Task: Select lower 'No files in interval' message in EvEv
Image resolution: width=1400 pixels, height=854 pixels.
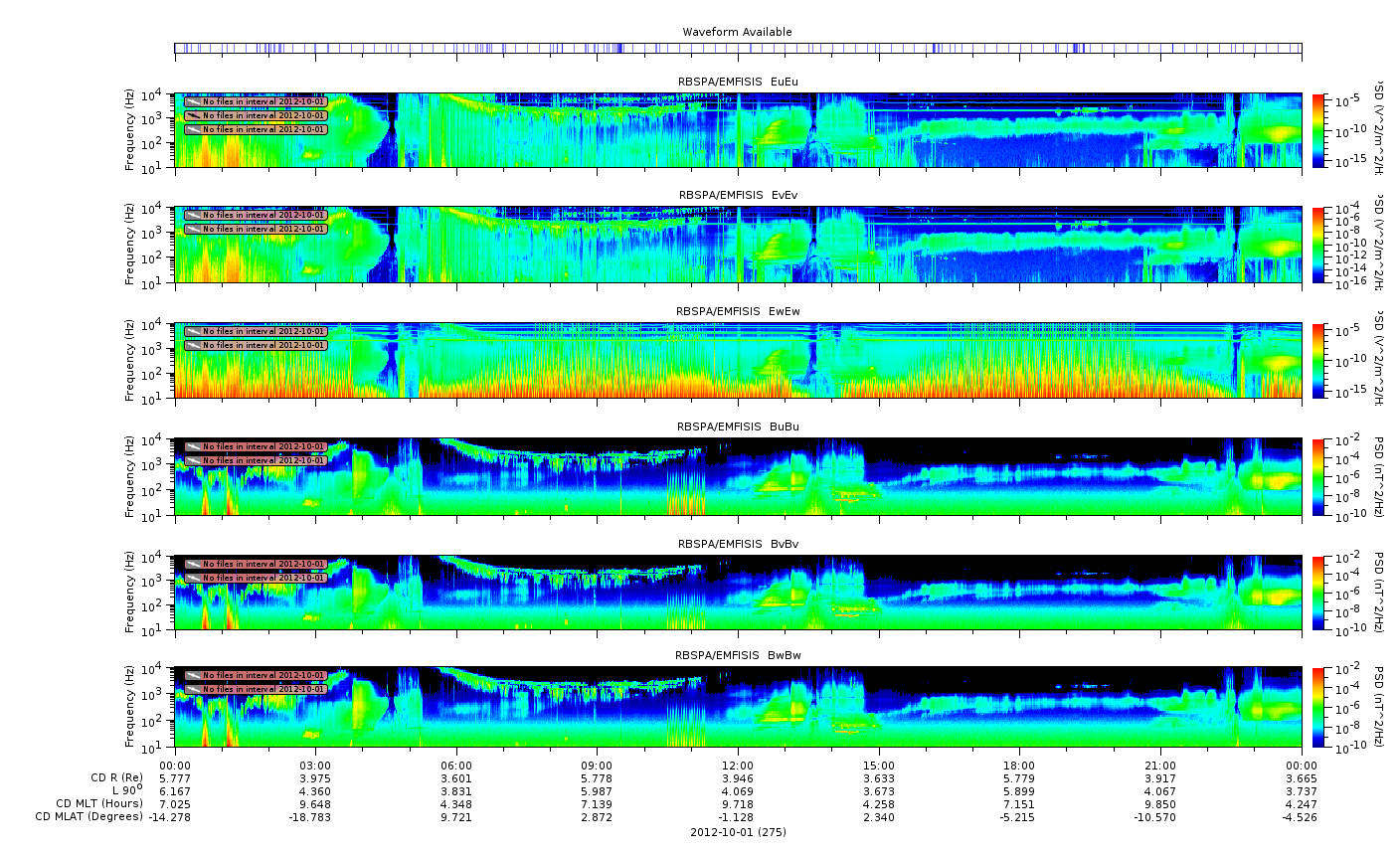Action: [x=263, y=229]
